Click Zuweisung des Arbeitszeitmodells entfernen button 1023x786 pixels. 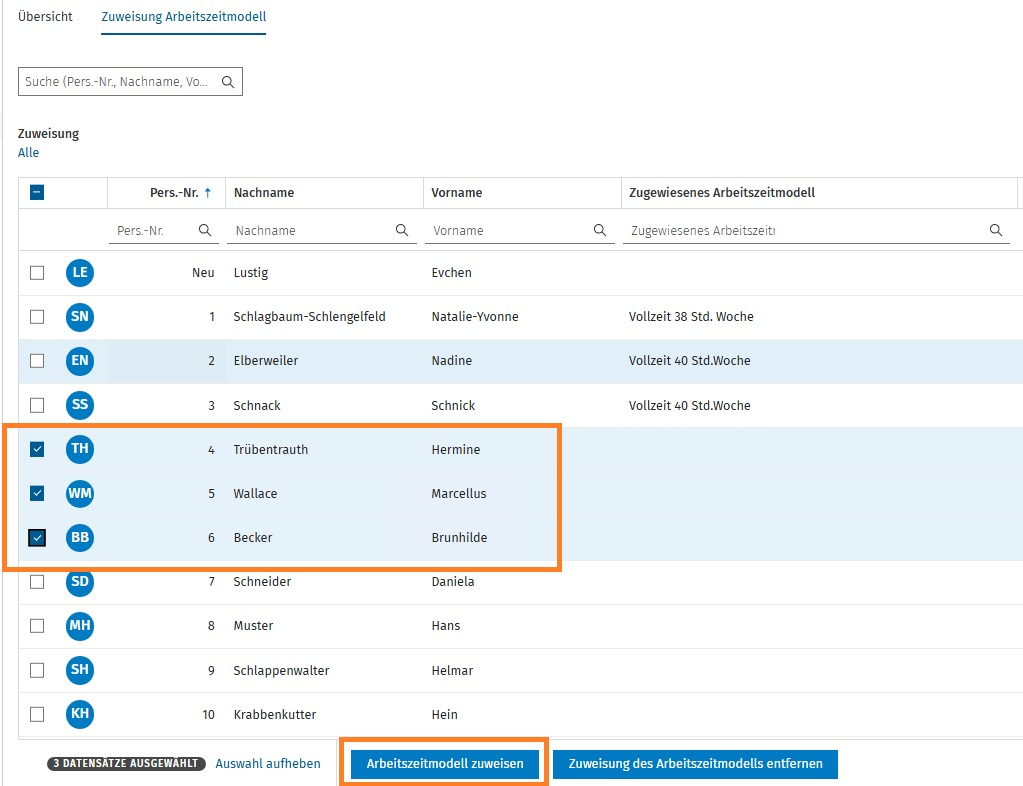click(695, 764)
